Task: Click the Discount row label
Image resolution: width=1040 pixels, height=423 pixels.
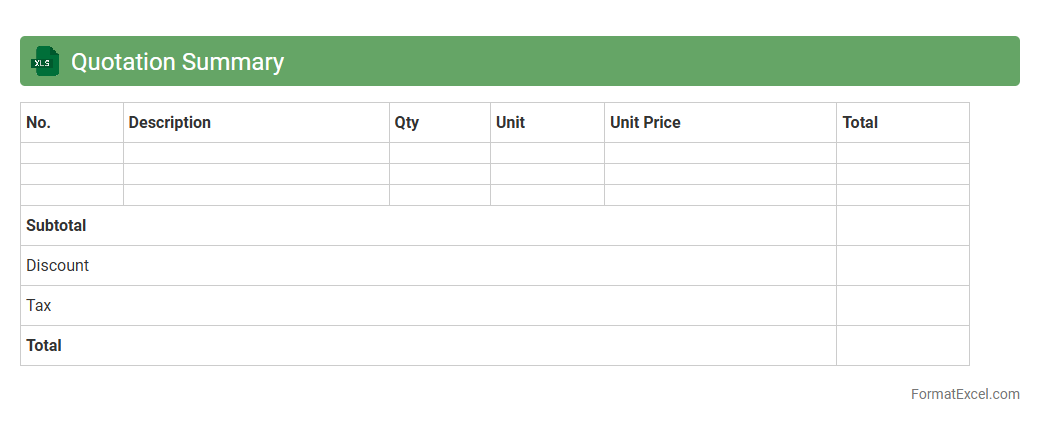Action: pyautogui.click(x=58, y=266)
